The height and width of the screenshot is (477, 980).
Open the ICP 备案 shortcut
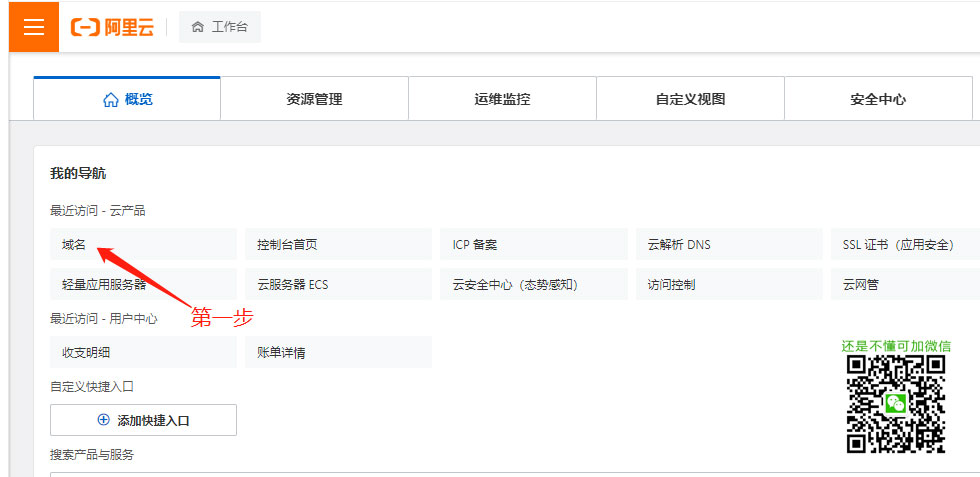click(x=534, y=244)
